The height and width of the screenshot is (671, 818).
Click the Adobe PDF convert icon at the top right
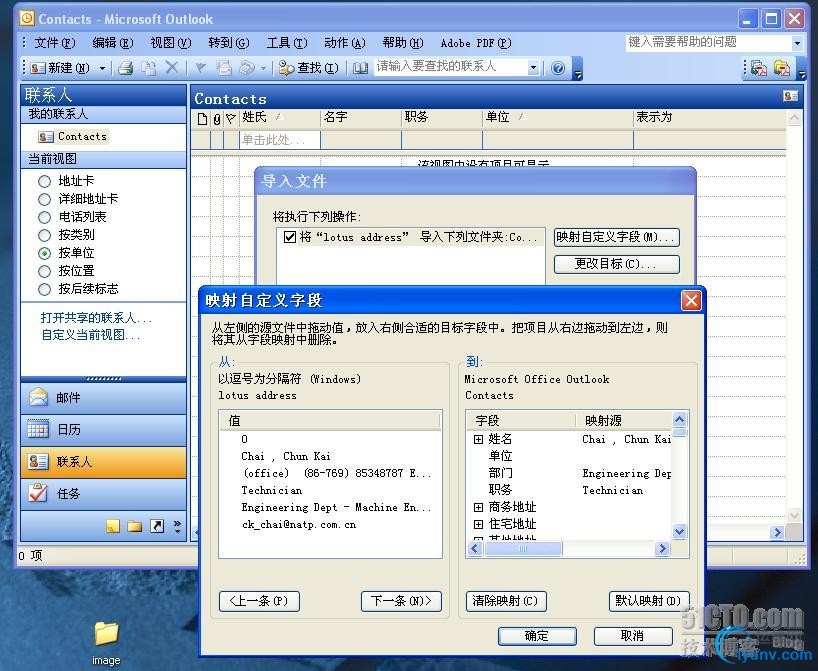coord(759,68)
